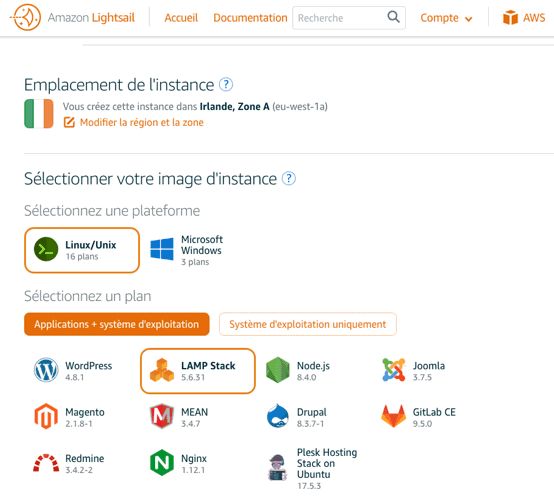
Task: Pick the Joomla logo icon
Action: [394, 370]
